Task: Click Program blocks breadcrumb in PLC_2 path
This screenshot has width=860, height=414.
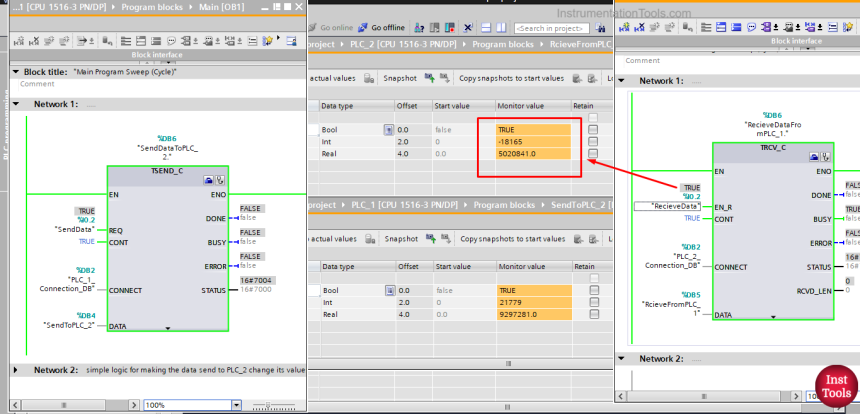Action: pos(503,44)
